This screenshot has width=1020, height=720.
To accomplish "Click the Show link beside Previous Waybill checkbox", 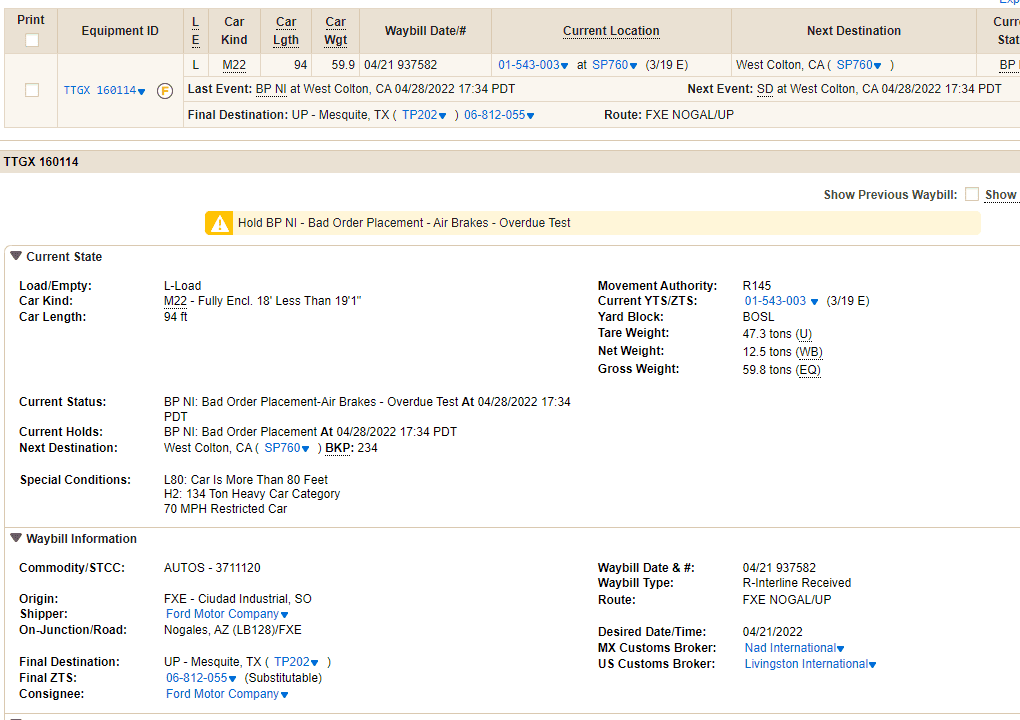I will pos(1000,195).
